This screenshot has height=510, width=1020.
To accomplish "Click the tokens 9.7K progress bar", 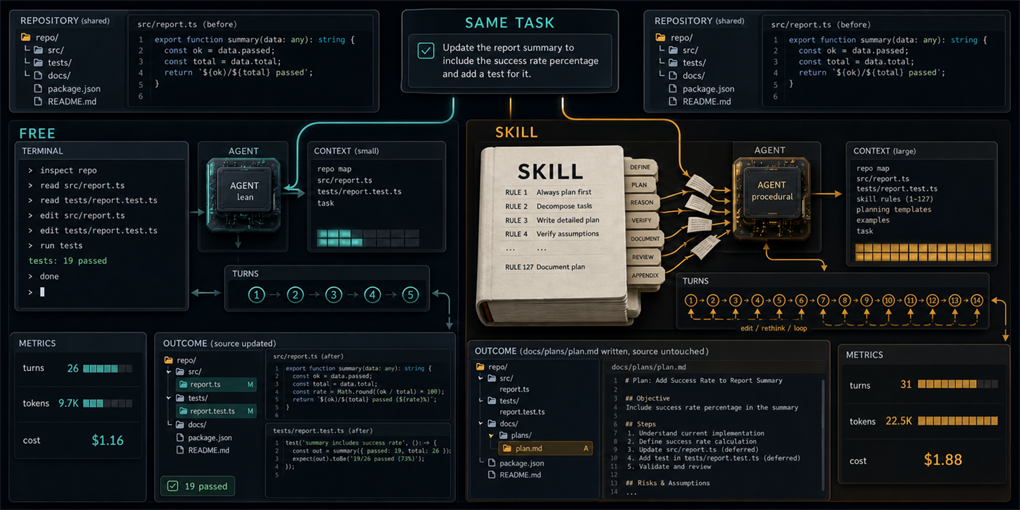I will click(x=107, y=403).
